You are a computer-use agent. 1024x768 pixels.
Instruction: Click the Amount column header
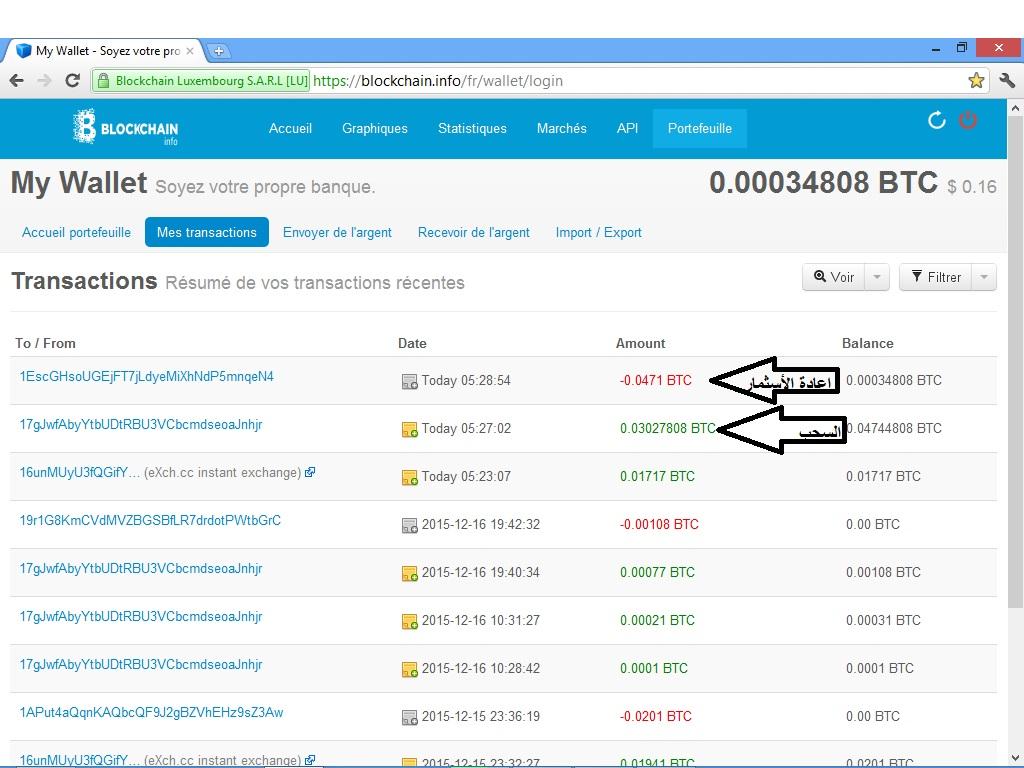click(x=640, y=344)
